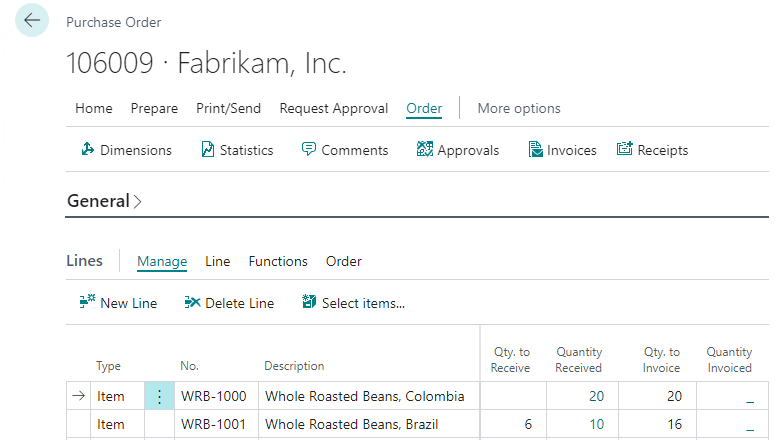This screenshot has height=440, width=780.
Task: Select the Manage tab in Lines
Action: [162, 262]
